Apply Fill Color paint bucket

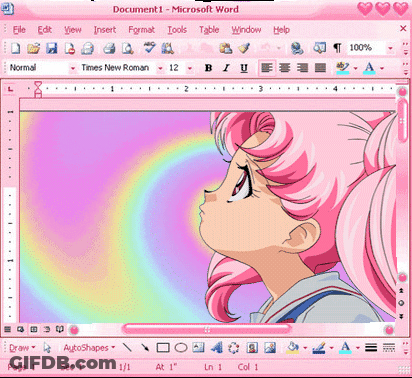click(x=293, y=348)
